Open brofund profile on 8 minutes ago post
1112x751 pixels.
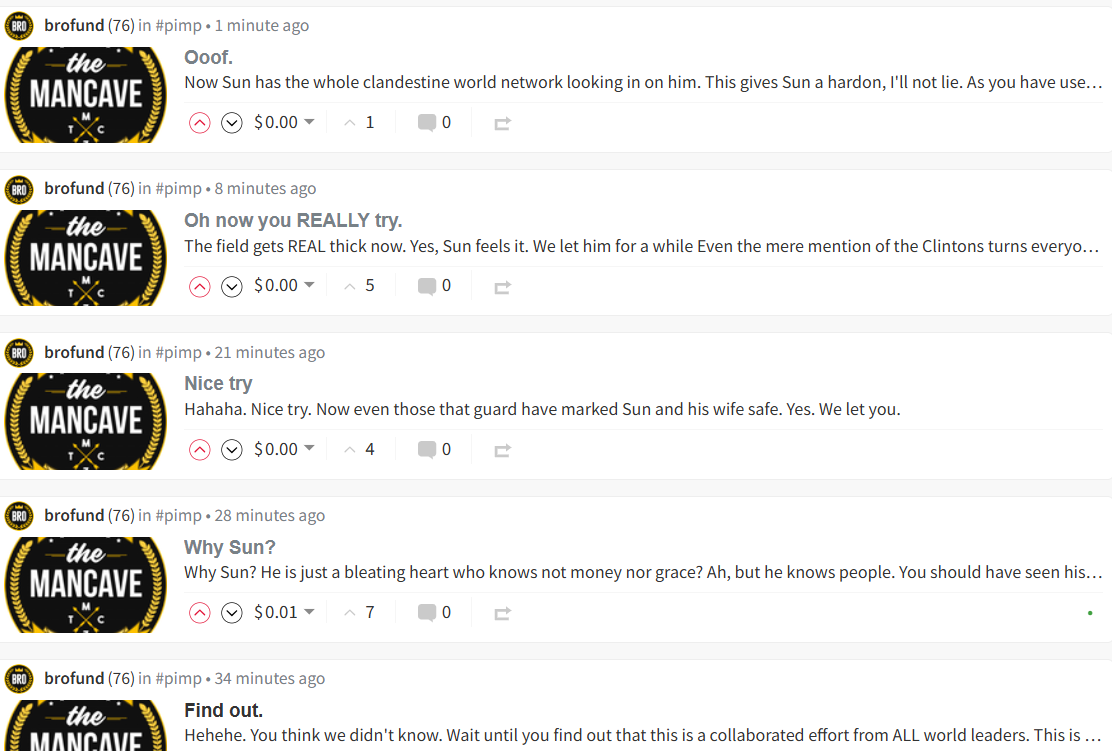click(x=74, y=189)
